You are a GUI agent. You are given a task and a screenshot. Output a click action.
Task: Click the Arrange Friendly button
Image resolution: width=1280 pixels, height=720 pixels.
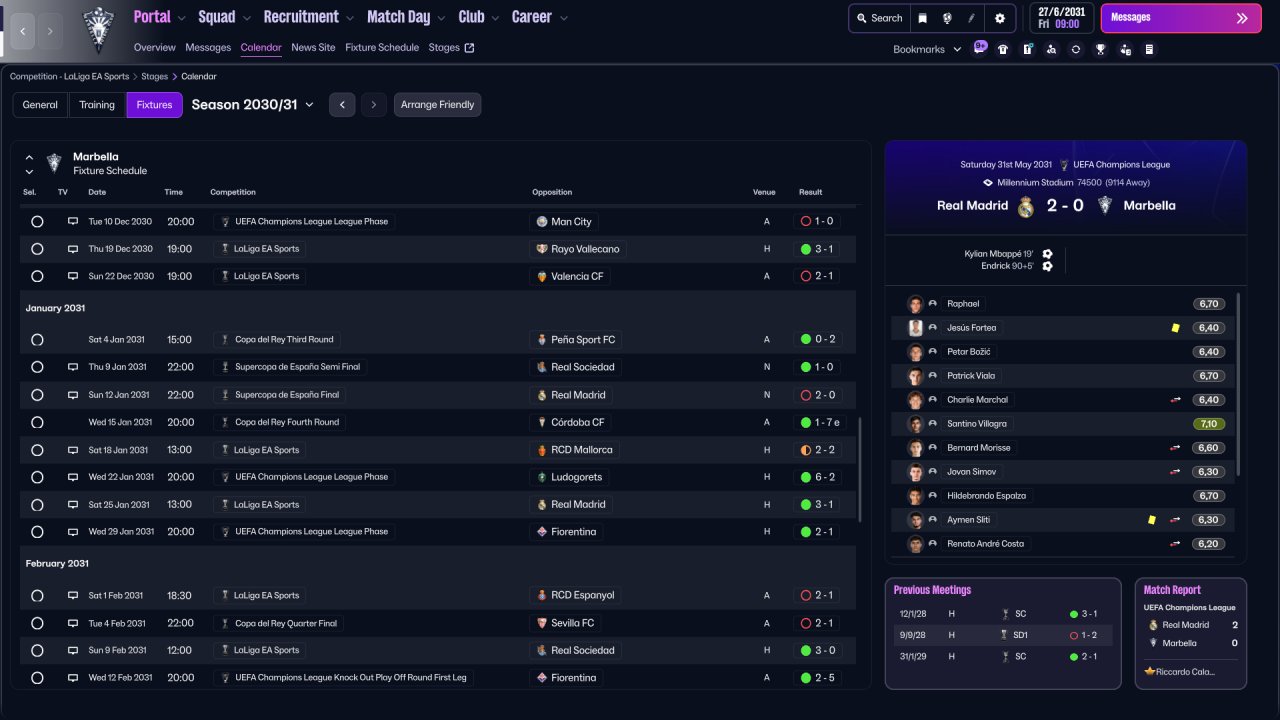click(437, 105)
